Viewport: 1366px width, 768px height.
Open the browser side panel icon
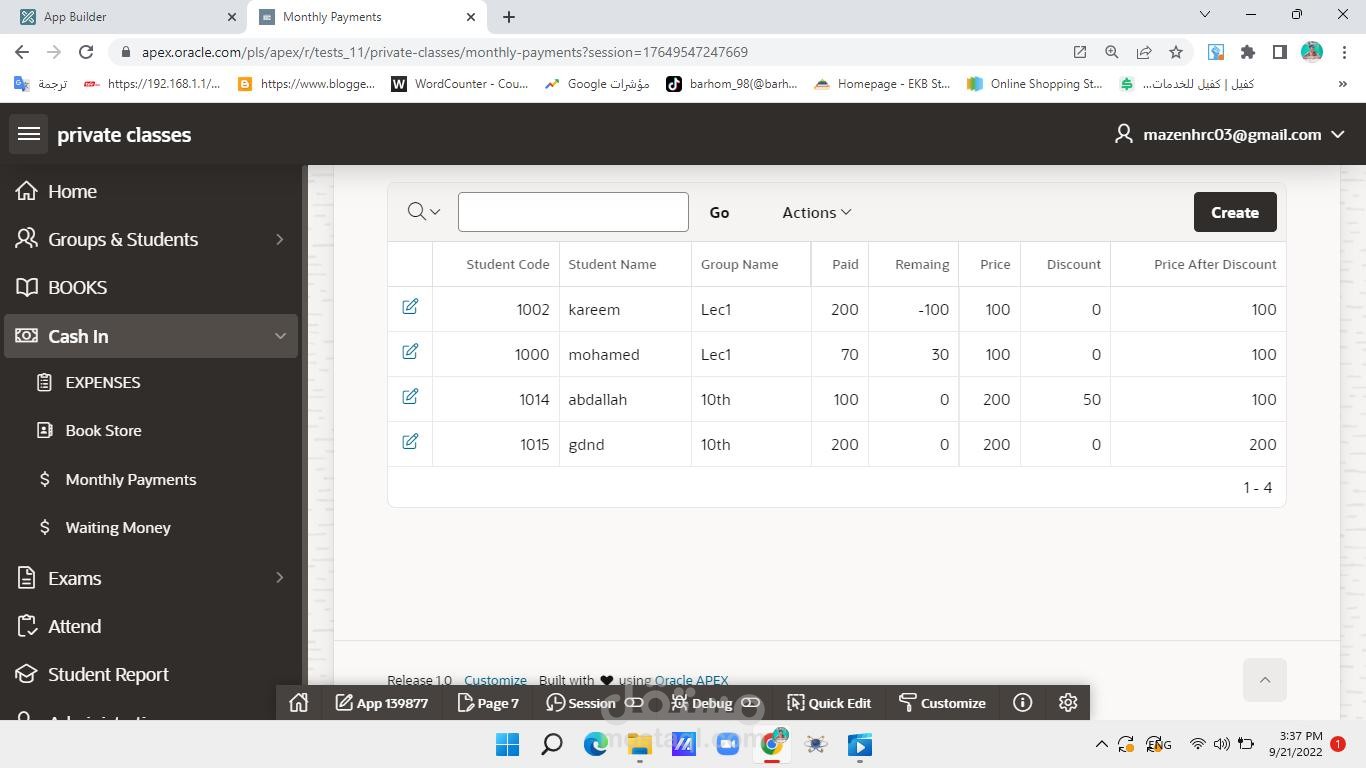pos(1279,52)
